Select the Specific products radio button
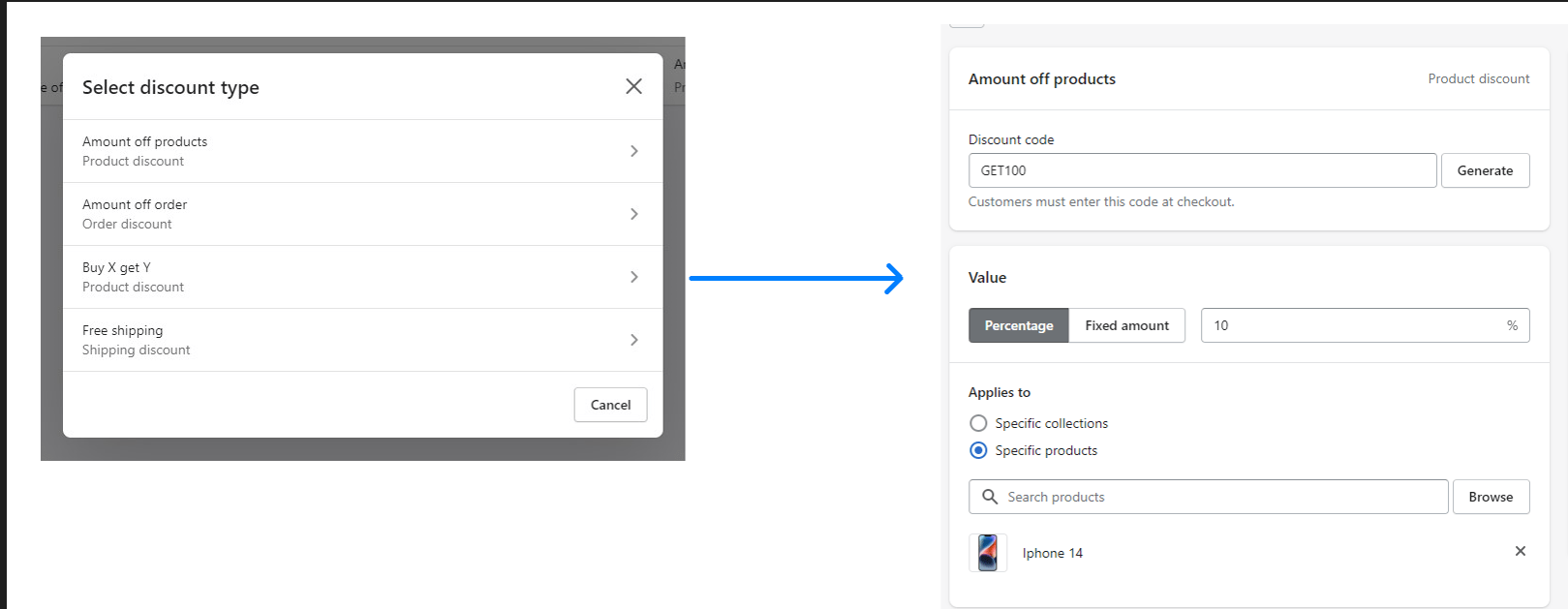 coord(978,450)
